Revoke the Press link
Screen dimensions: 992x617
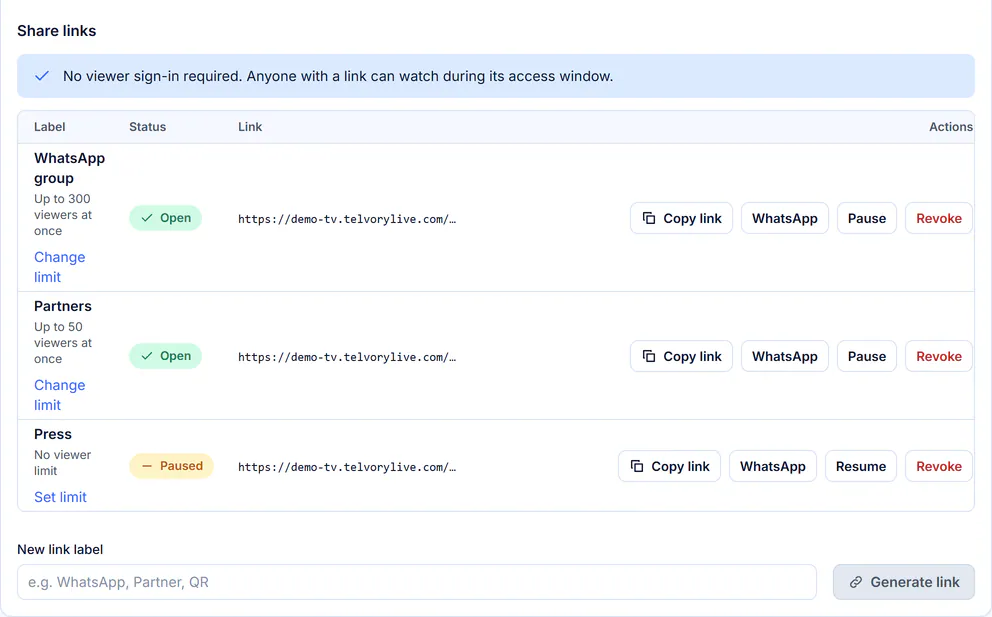click(x=939, y=466)
